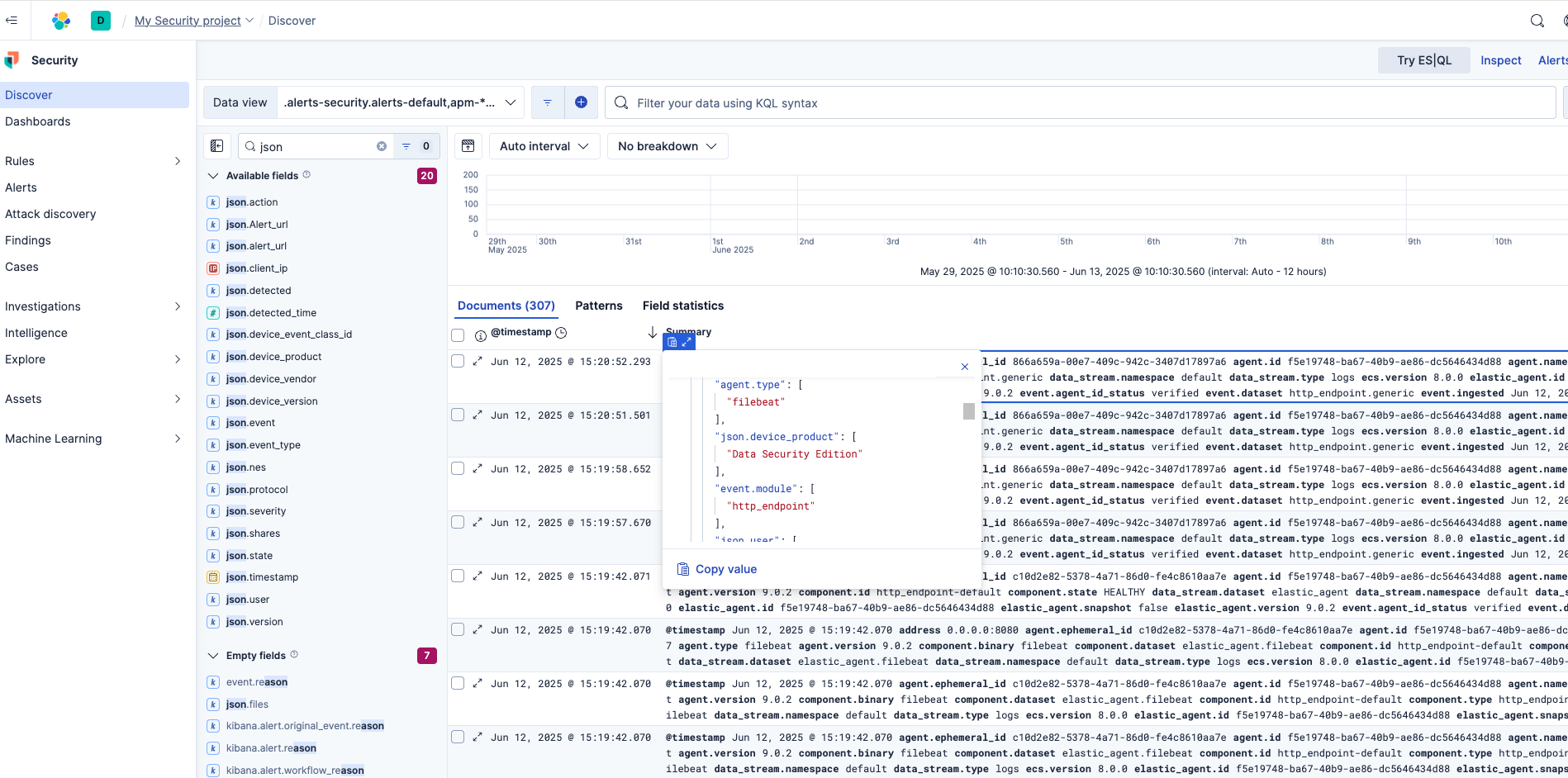Open the search magnifier icon in header
The width and height of the screenshot is (1568, 778).
[x=1537, y=21]
